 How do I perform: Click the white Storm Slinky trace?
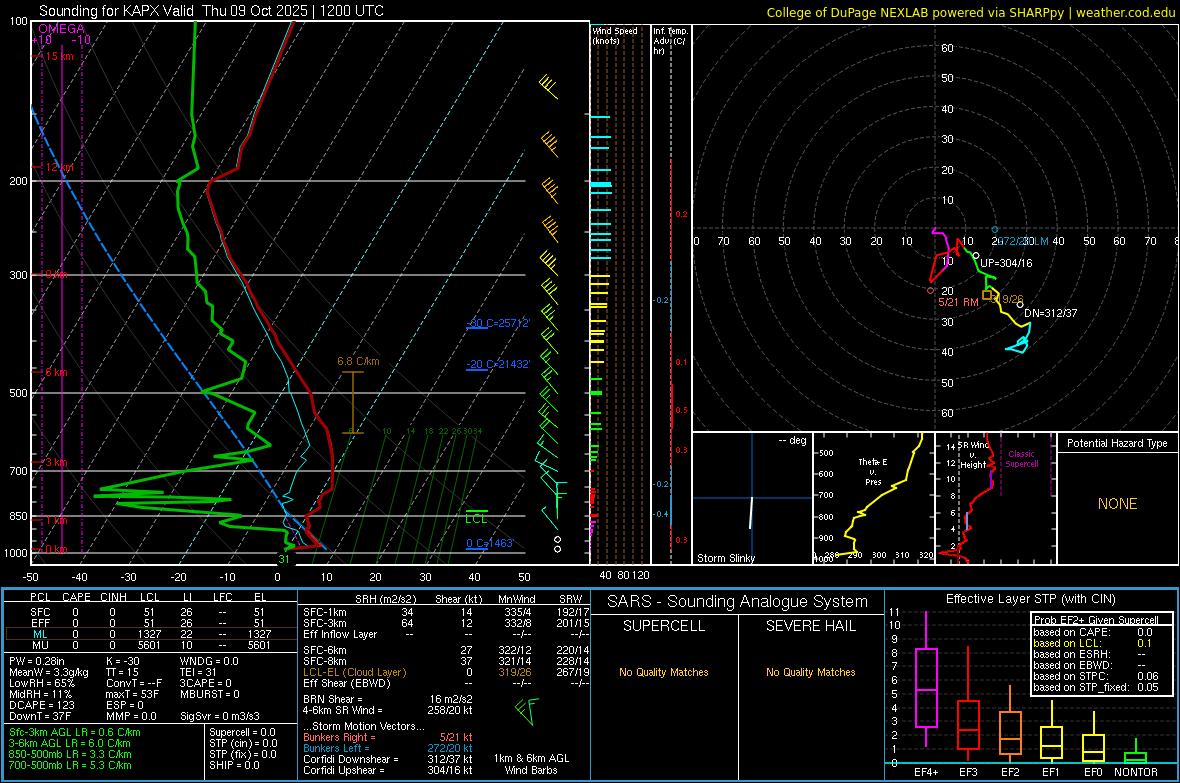(x=750, y=513)
